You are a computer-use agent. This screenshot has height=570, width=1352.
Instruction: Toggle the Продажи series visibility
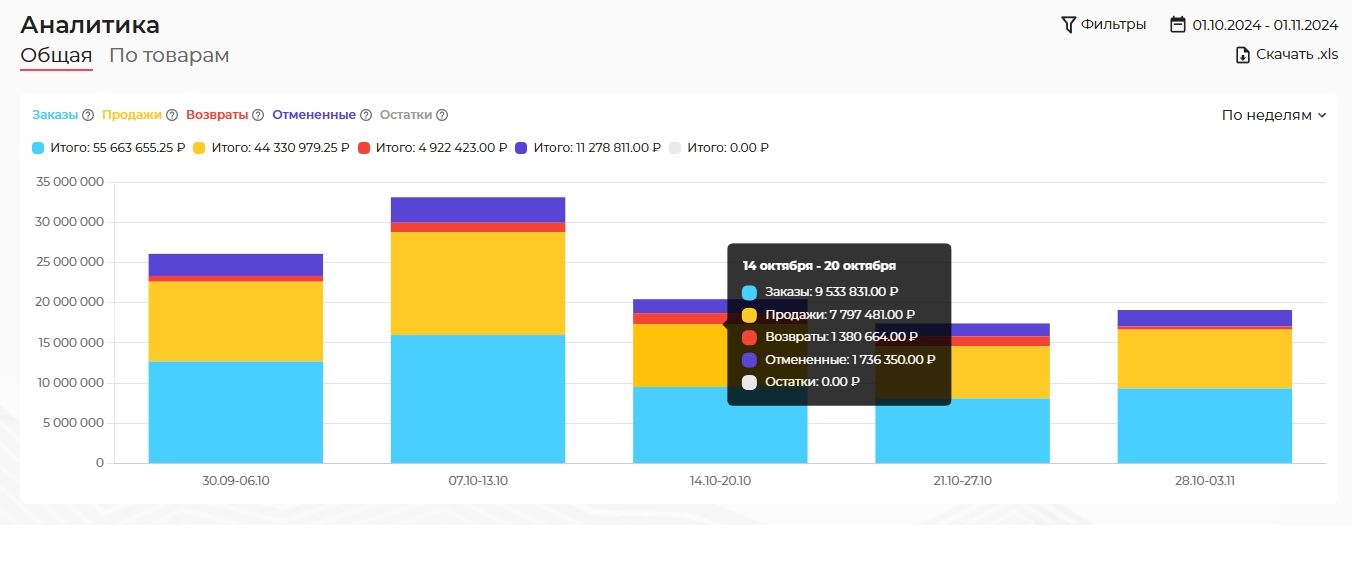[x=131, y=115]
